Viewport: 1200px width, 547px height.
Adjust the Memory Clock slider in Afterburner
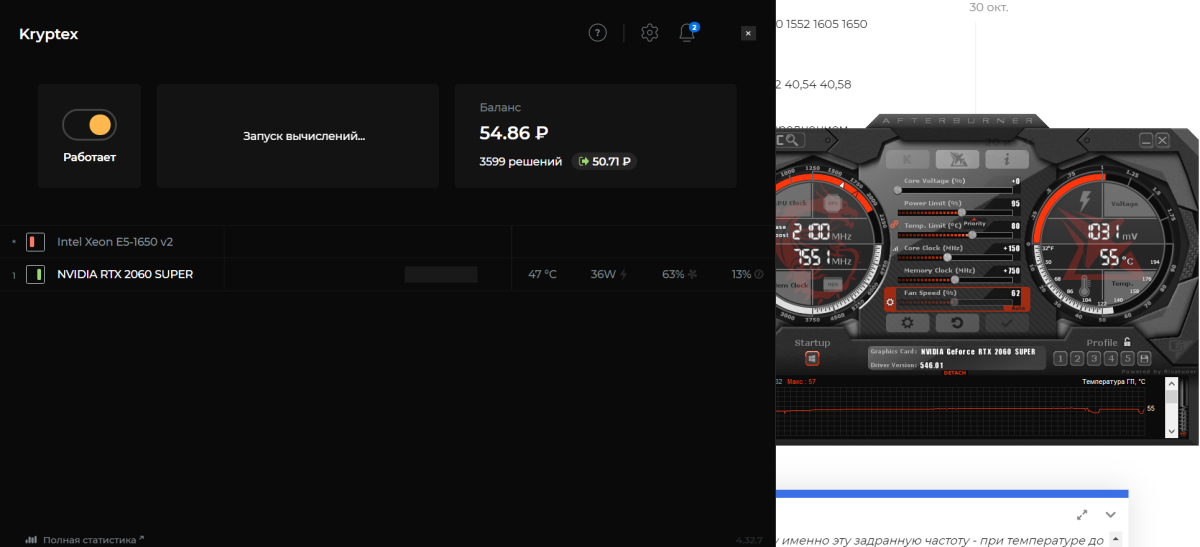(x=955, y=279)
